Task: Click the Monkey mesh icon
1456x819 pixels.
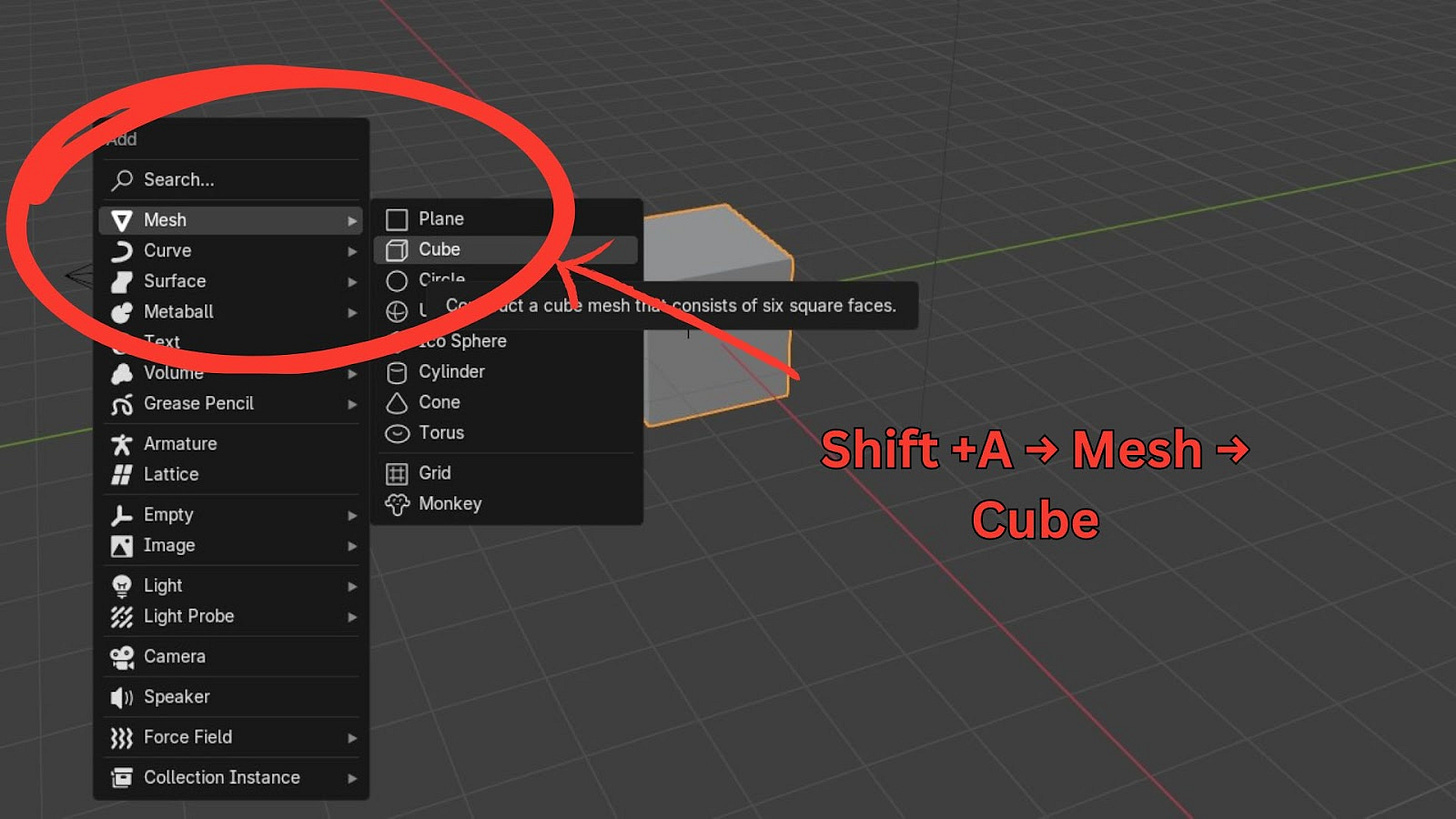Action: [397, 505]
